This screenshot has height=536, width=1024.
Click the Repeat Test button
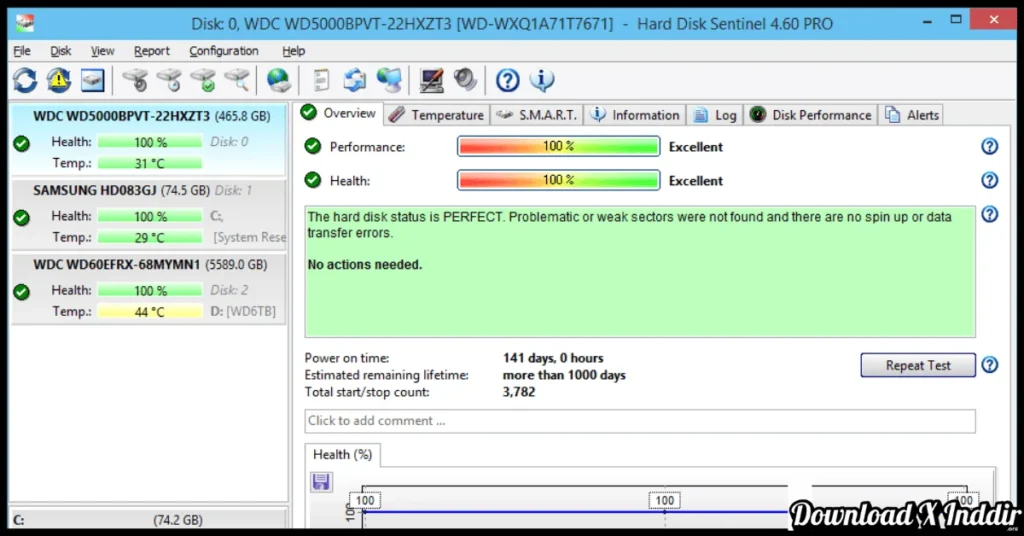click(918, 365)
